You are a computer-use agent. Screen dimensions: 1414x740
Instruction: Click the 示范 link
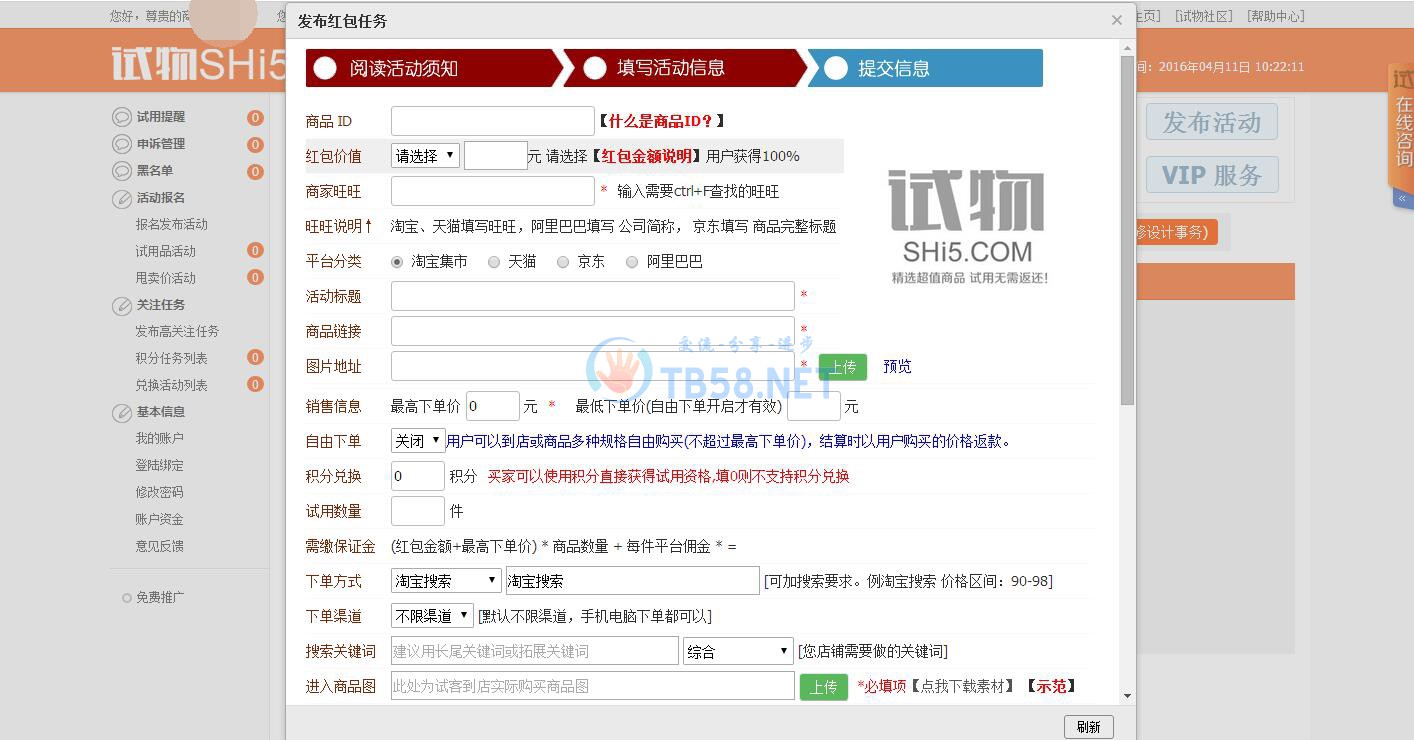(1051, 686)
